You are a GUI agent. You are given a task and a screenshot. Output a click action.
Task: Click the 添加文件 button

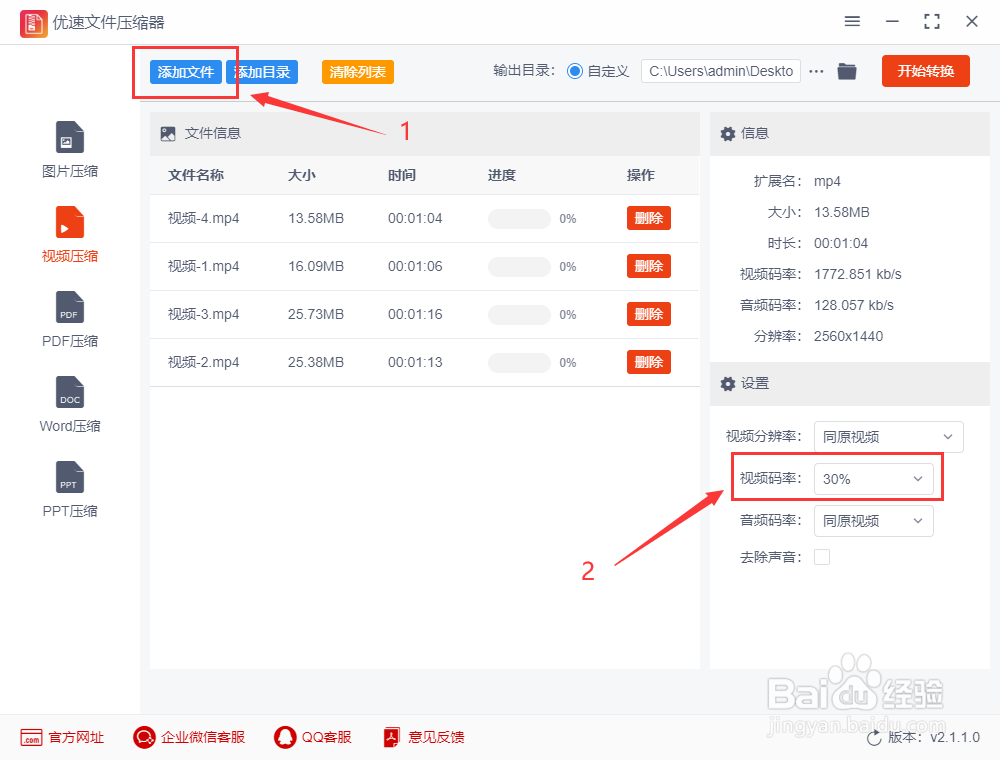(x=186, y=72)
